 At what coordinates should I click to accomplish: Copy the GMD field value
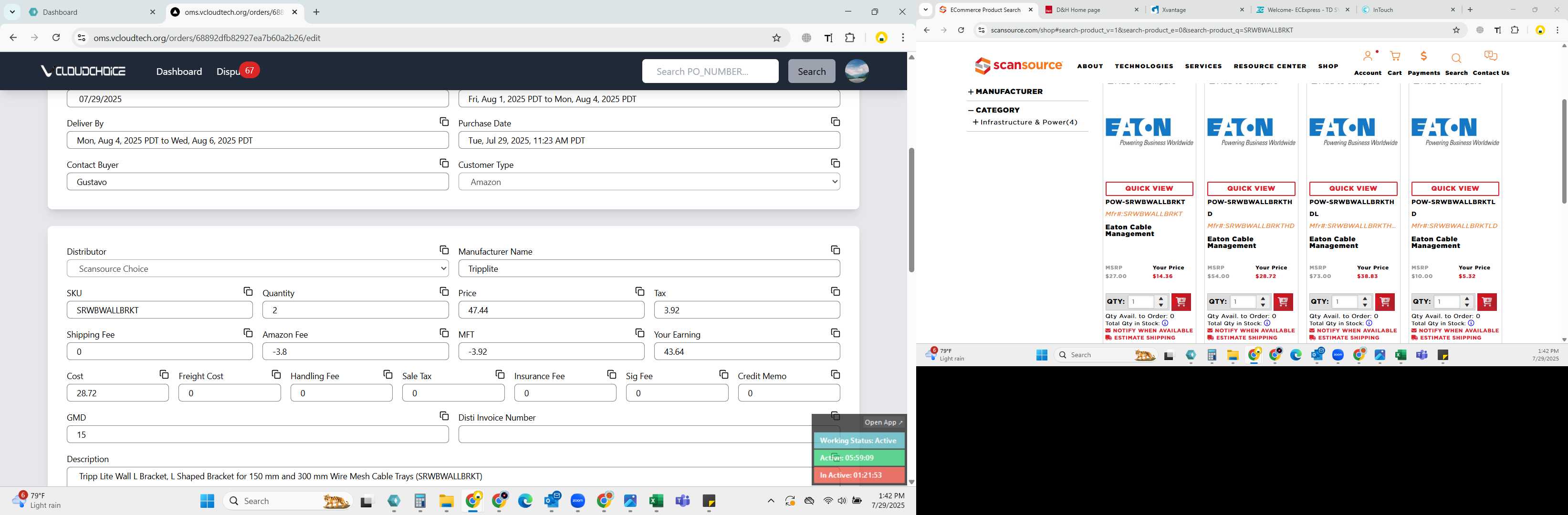444,416
